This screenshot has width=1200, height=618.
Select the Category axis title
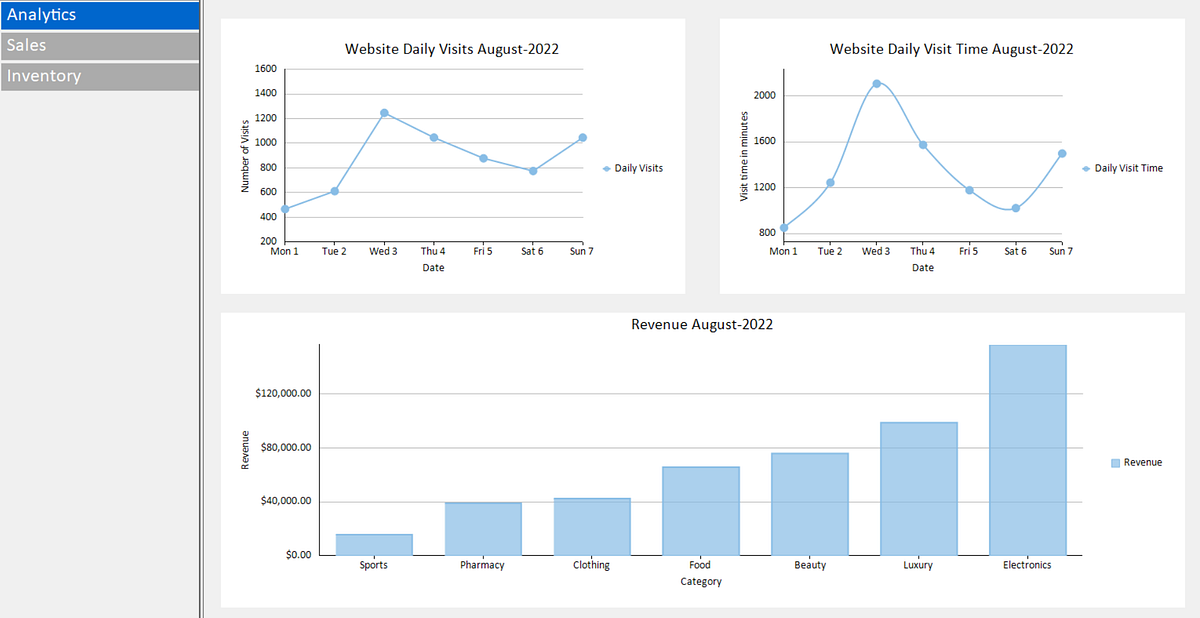click(x=700, y=581)
